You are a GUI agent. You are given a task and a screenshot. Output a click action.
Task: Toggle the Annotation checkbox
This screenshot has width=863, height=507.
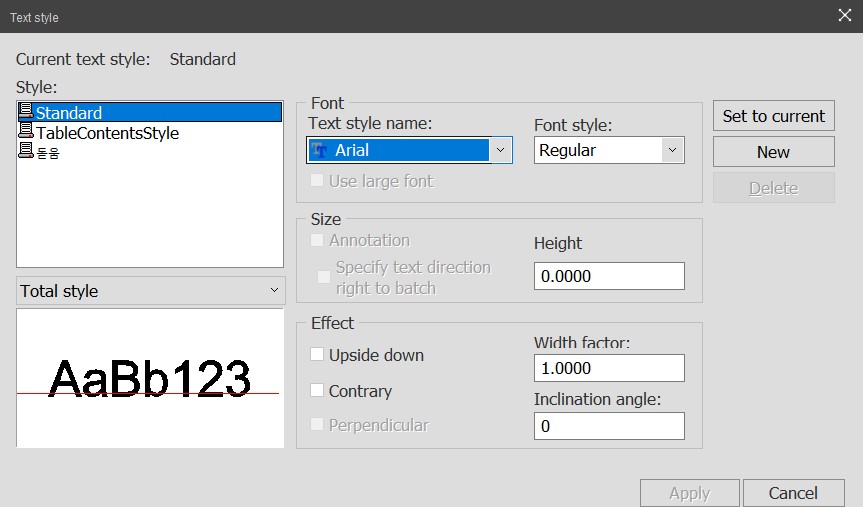316,239
